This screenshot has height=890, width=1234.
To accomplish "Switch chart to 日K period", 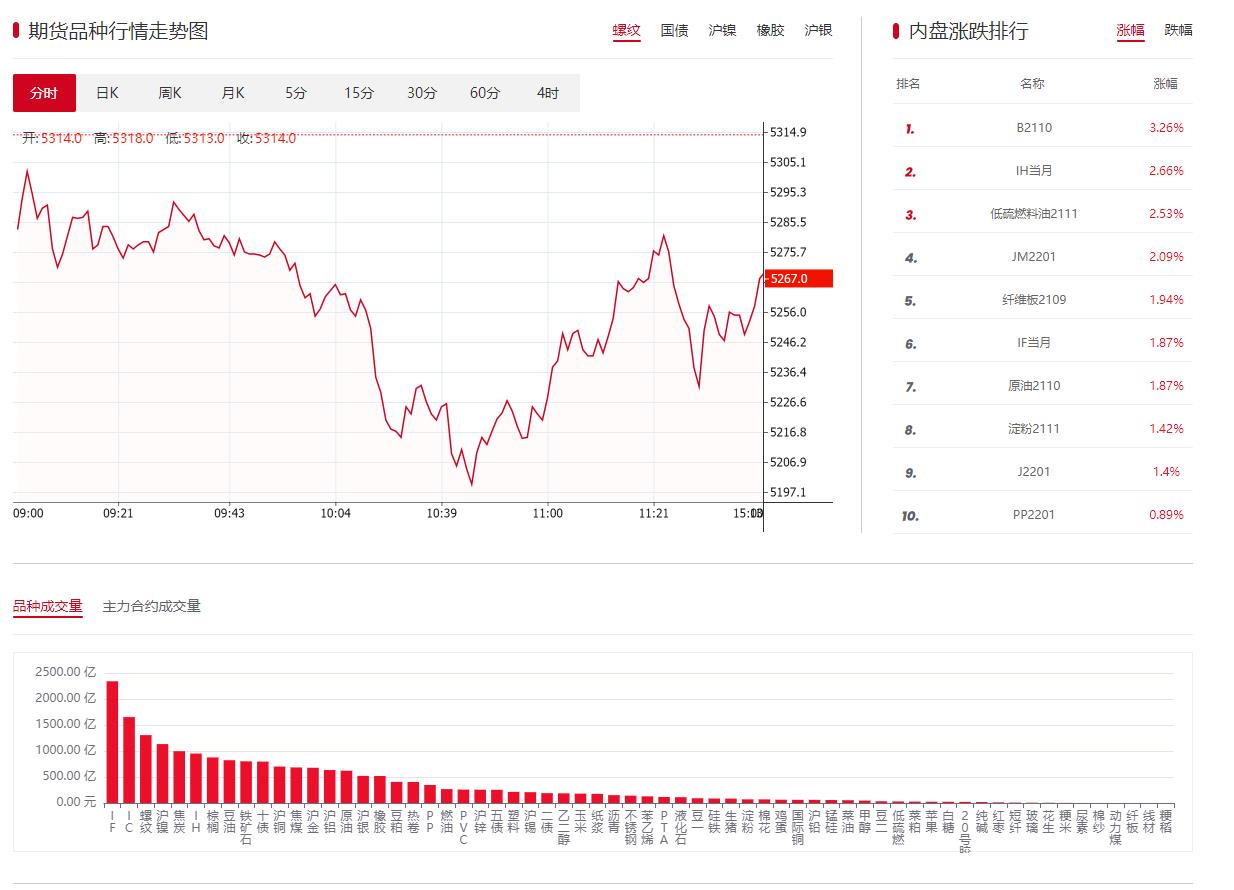I will (x=107, y=93).
